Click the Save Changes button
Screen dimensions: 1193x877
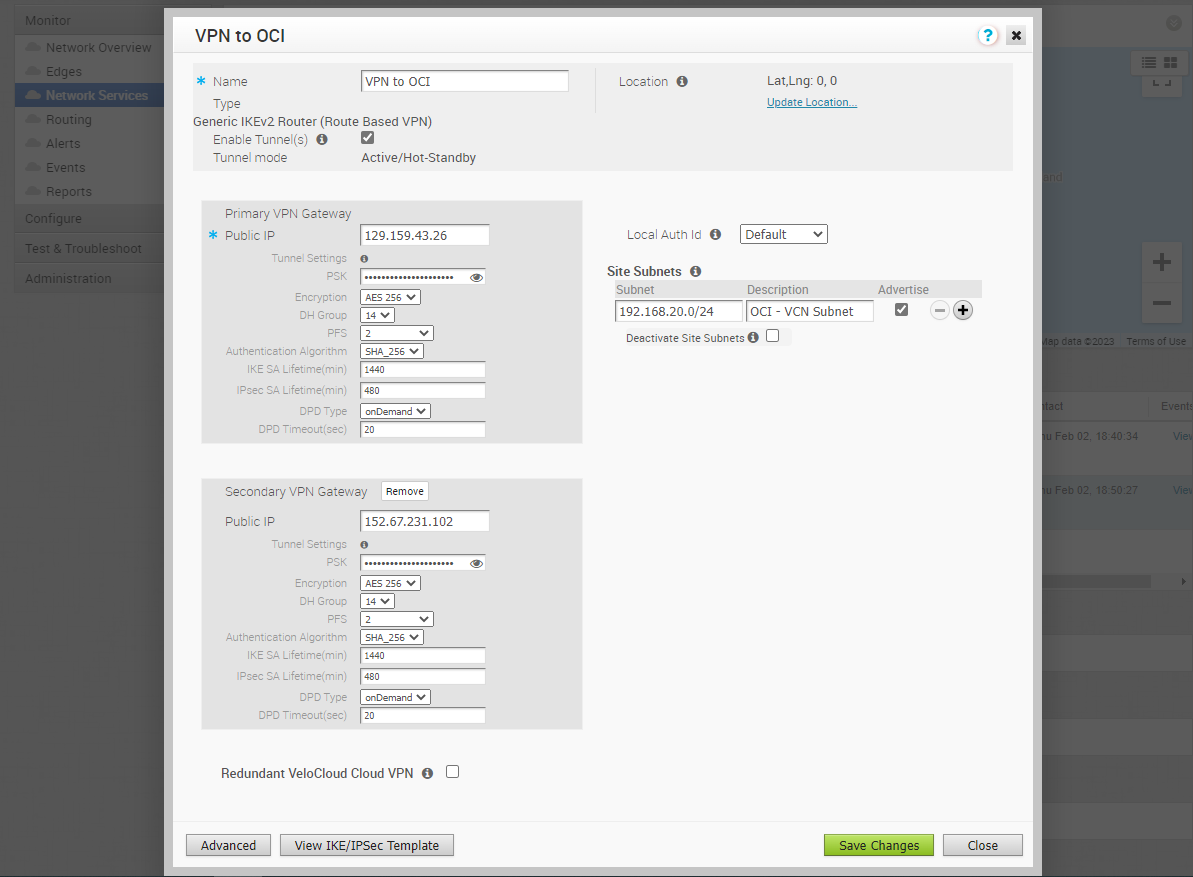click(x=879, y=845)
